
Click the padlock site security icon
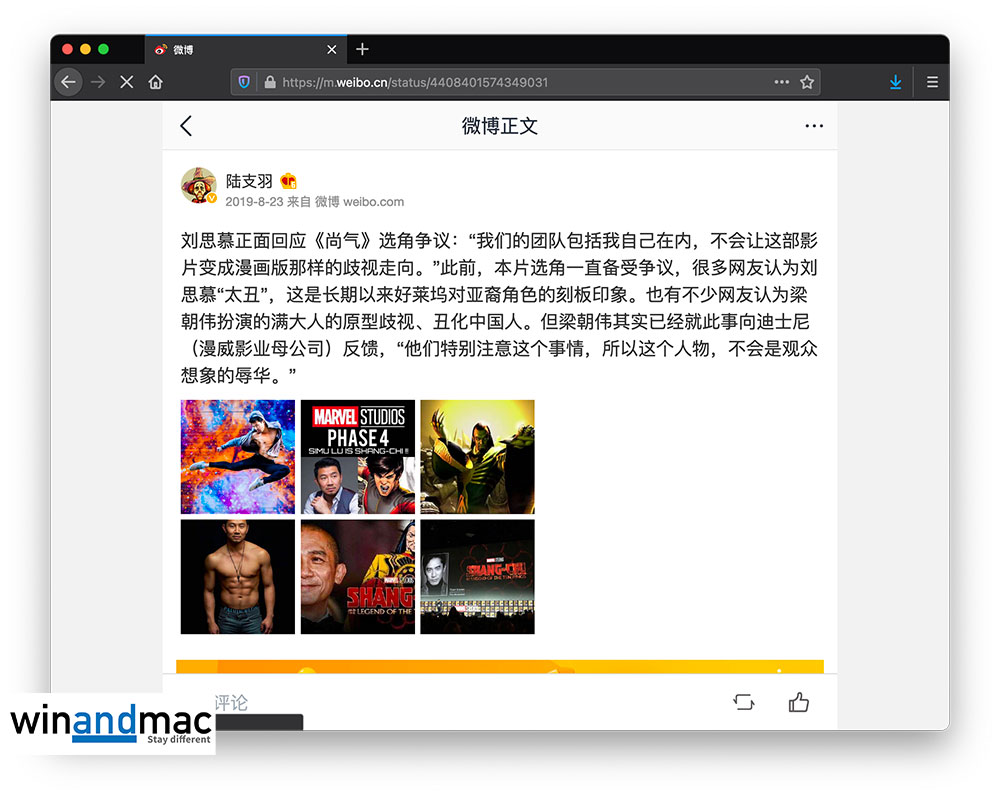(268, 82)
